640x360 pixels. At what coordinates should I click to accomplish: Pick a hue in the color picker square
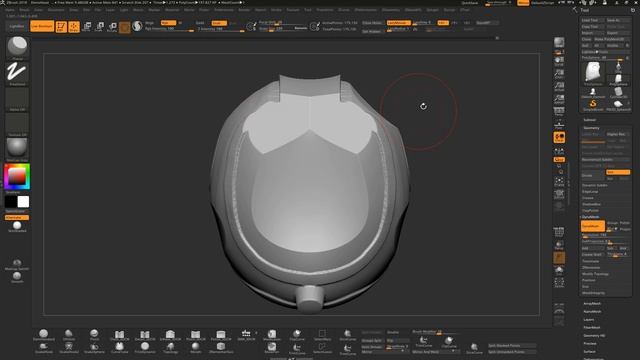(17, 176)
